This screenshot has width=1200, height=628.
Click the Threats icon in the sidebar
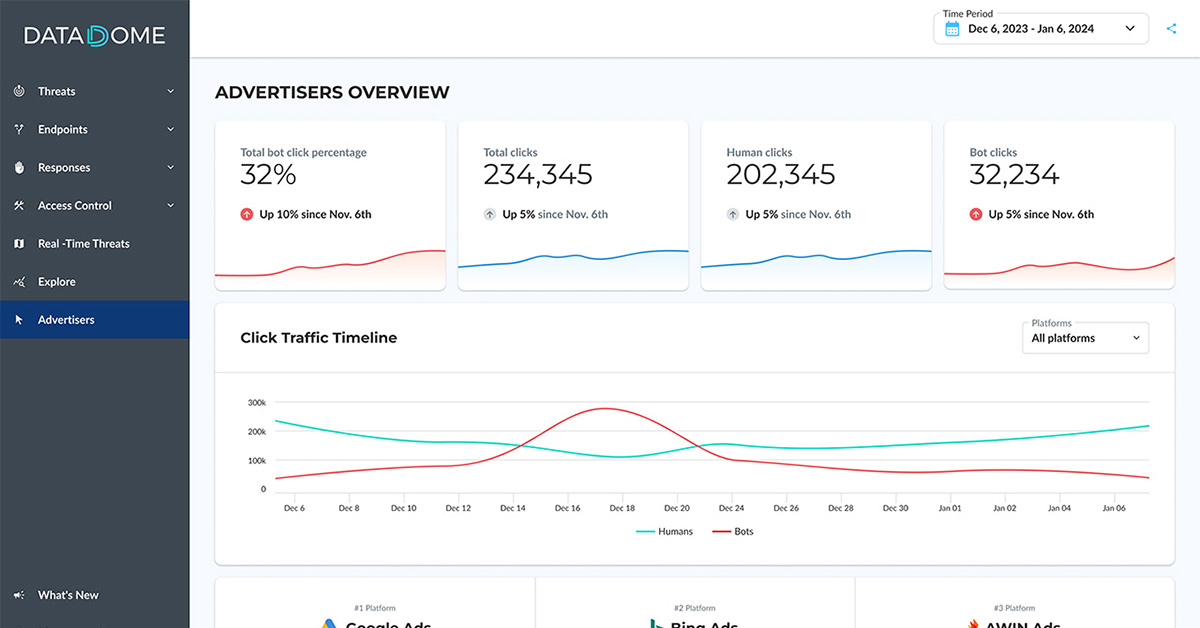click(x=19, y=91)
